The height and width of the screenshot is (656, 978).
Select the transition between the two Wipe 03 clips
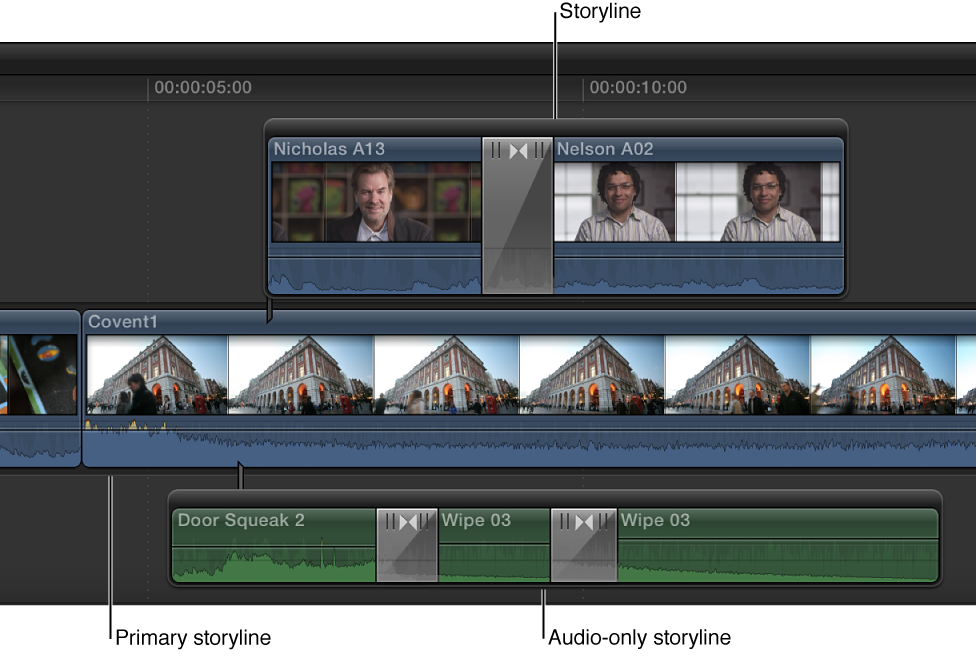584,546
